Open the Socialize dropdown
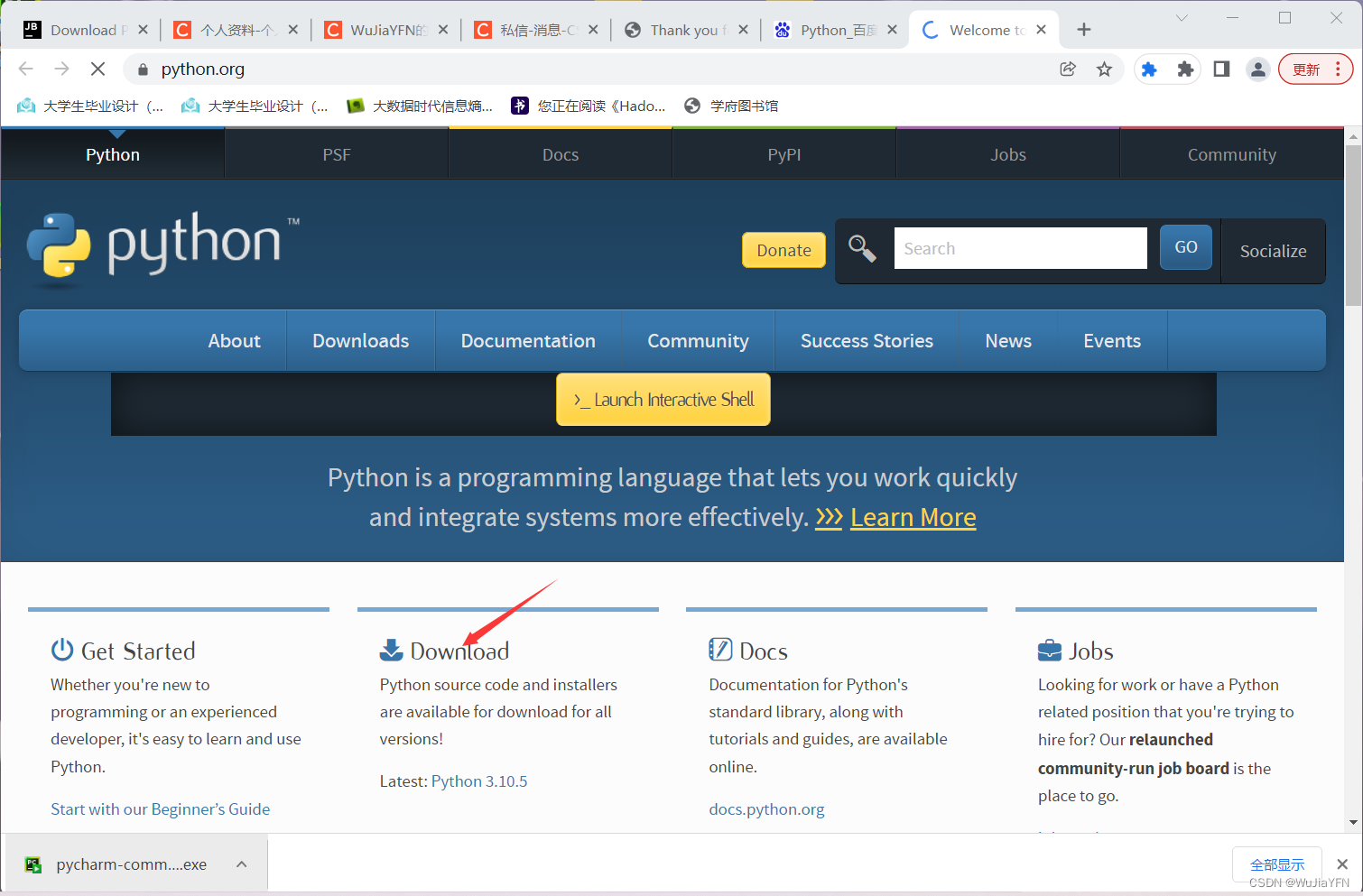 pos(1273,251)
